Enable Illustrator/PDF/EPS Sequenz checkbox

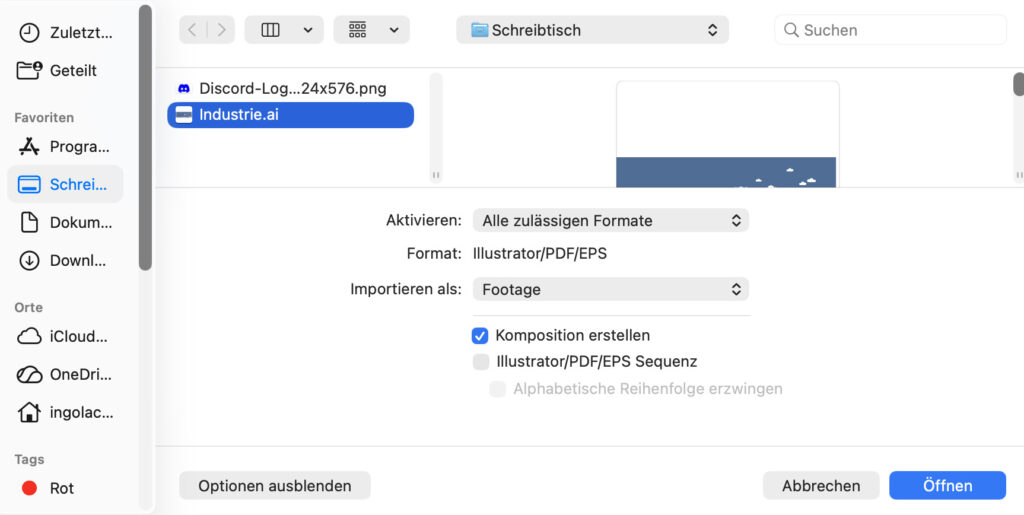(480, 362)
